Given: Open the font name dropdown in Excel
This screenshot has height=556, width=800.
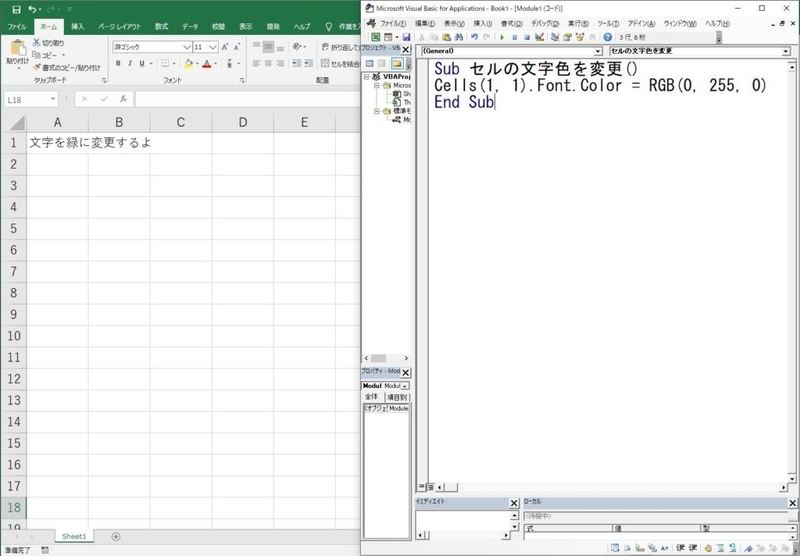Looking at the screenshot, I should coord(187,47).
